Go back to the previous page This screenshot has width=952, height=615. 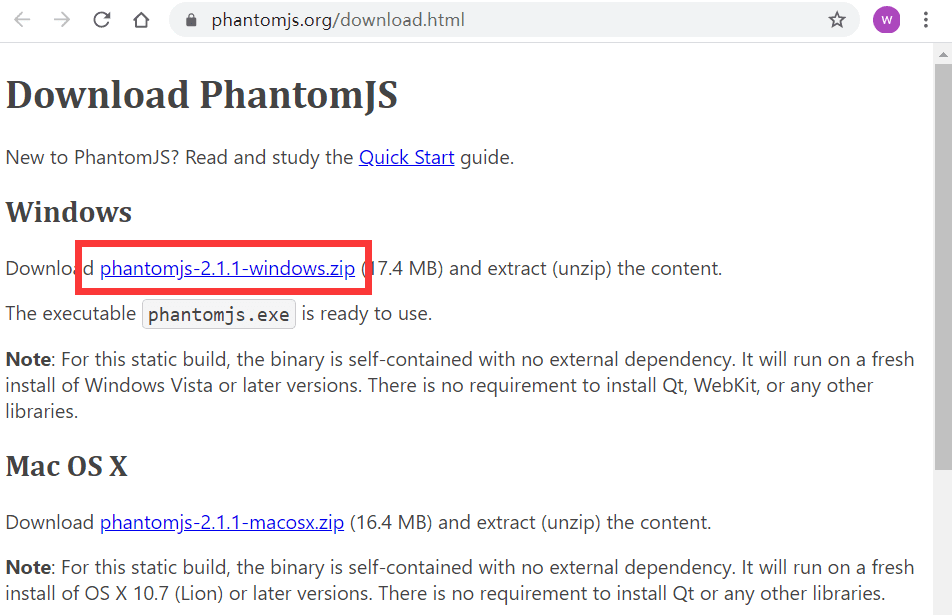point(22,20)
